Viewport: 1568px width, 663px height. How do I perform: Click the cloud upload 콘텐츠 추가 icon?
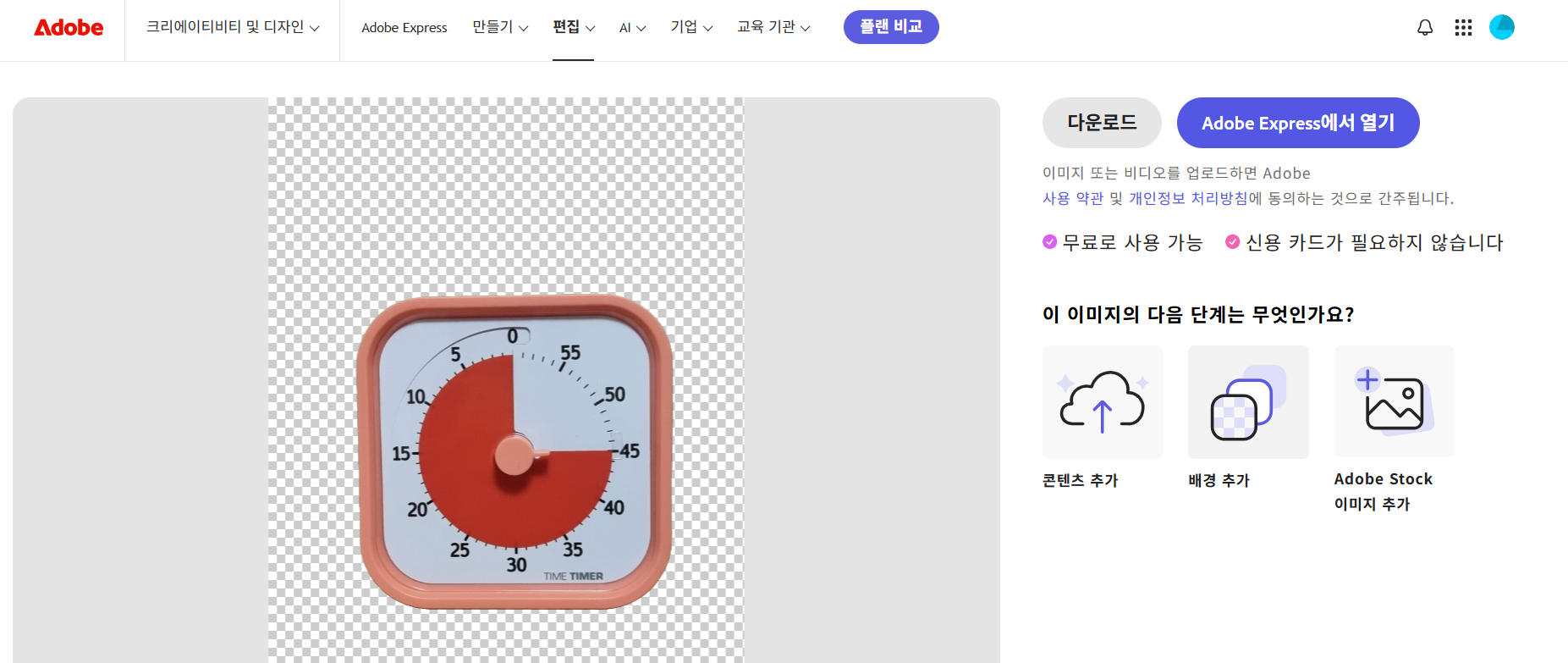[1103, 402]
